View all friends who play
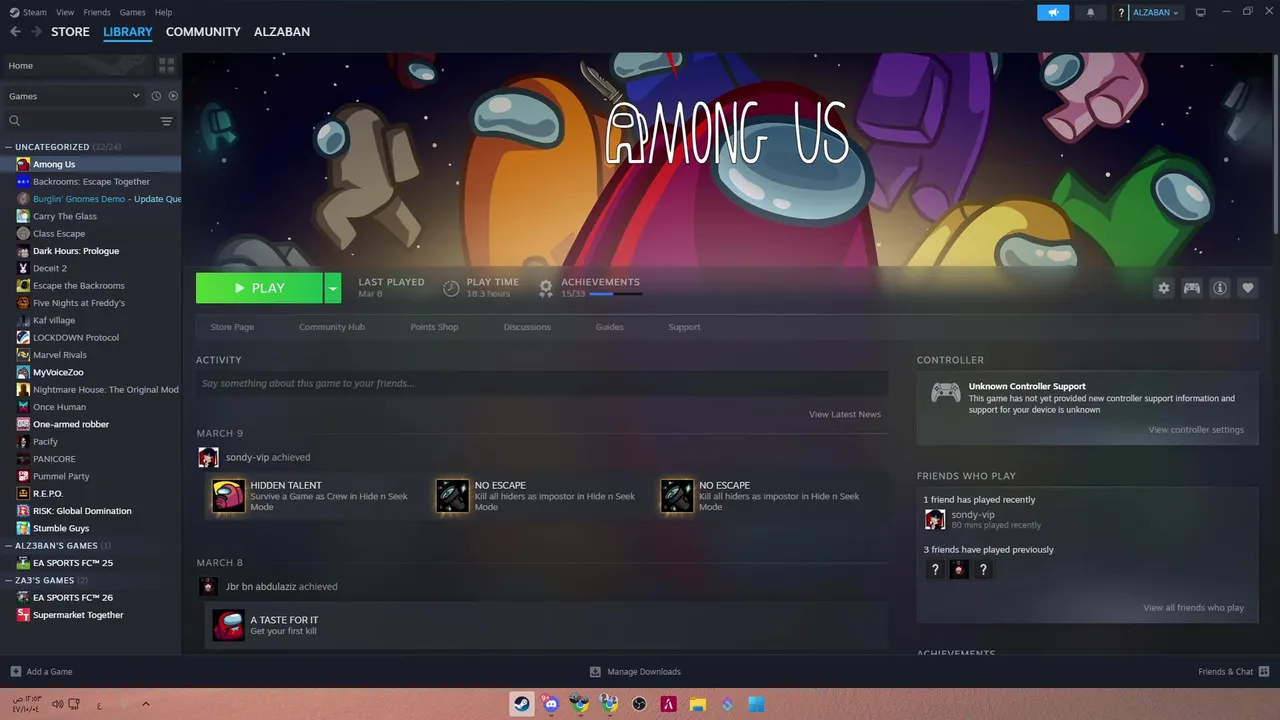This screenshot has width=1280, height=720. (x=1194, y=608)
